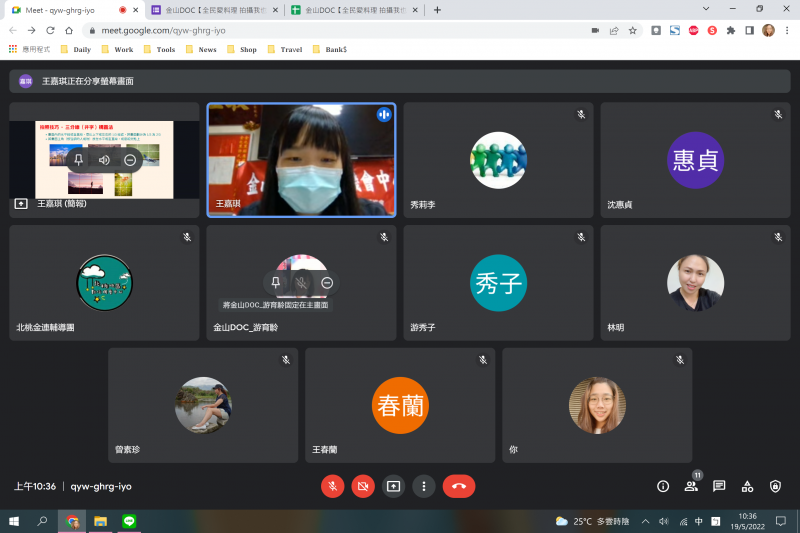Open more options three-dot menu in Meet
The width and height of the screenshot is (800, 533).
click(x=423, y=486)
